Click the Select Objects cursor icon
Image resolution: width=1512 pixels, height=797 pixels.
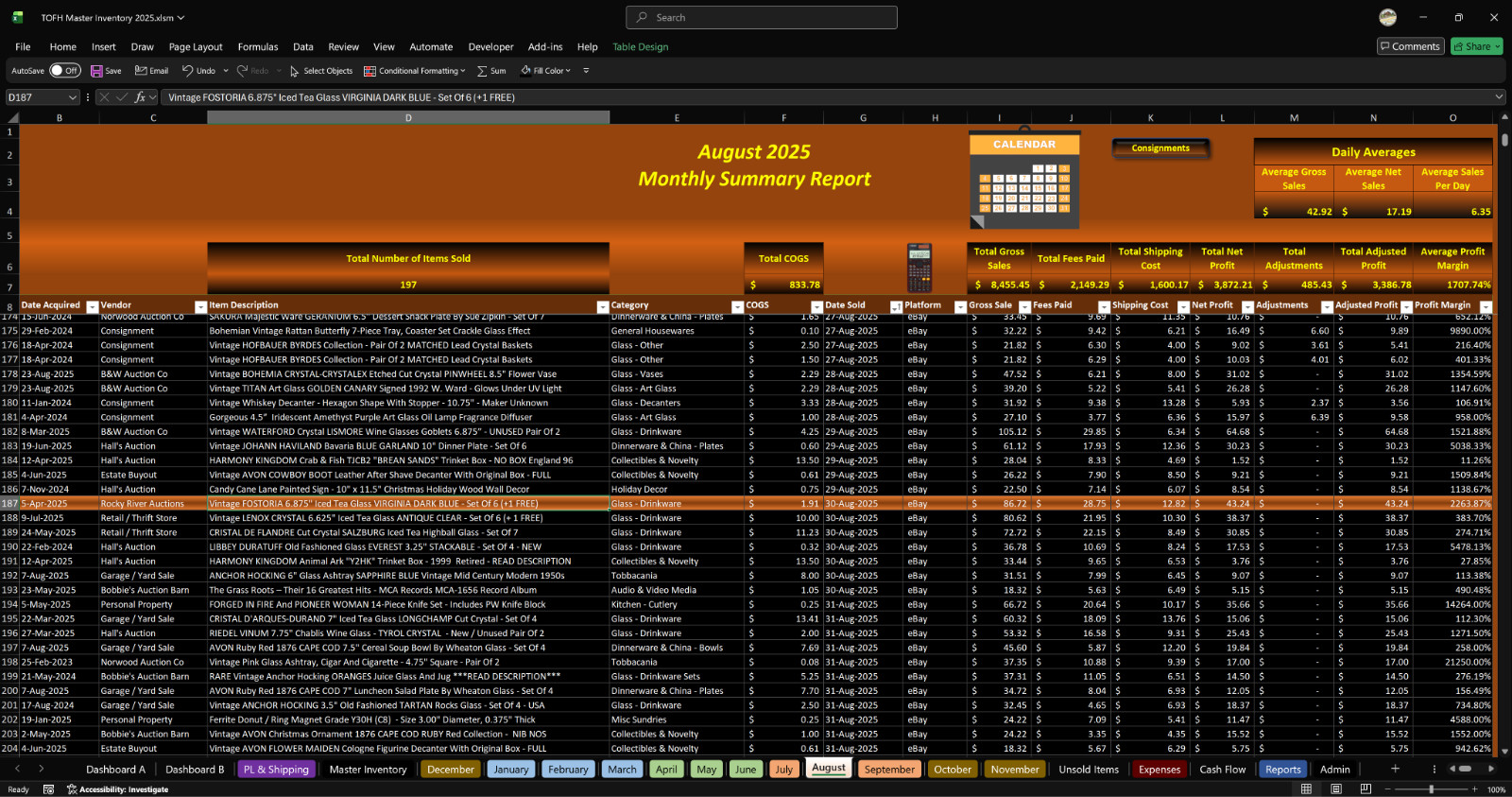[x=295, y=71]
